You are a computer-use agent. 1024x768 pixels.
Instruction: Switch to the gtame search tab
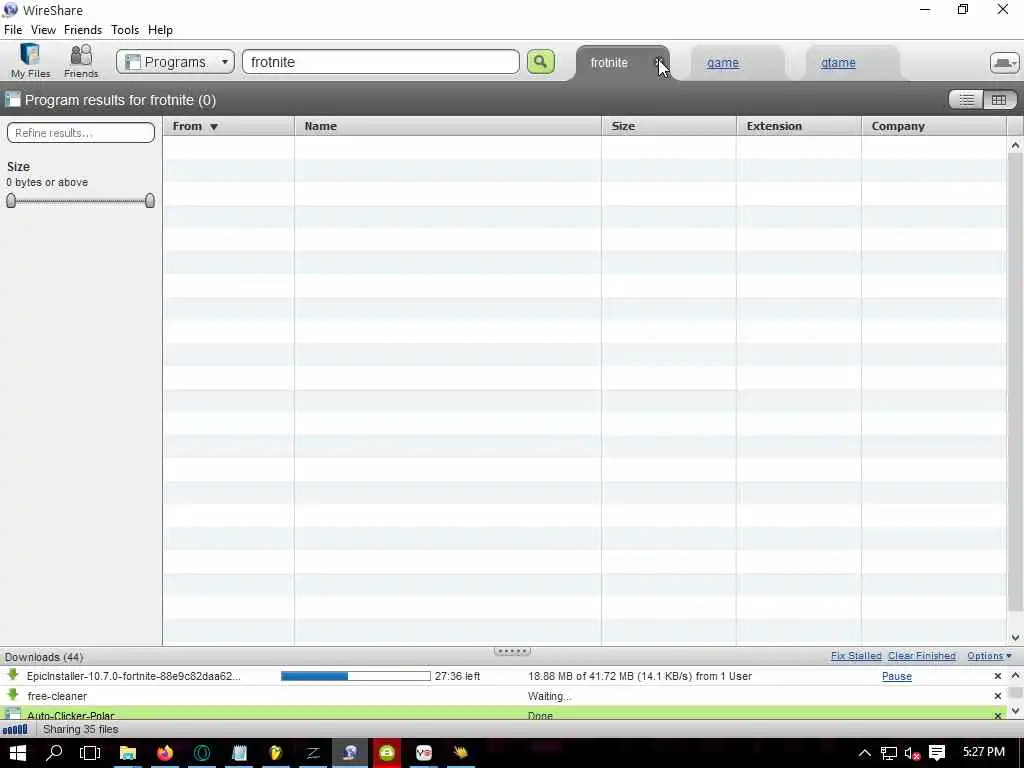(838, 63)
